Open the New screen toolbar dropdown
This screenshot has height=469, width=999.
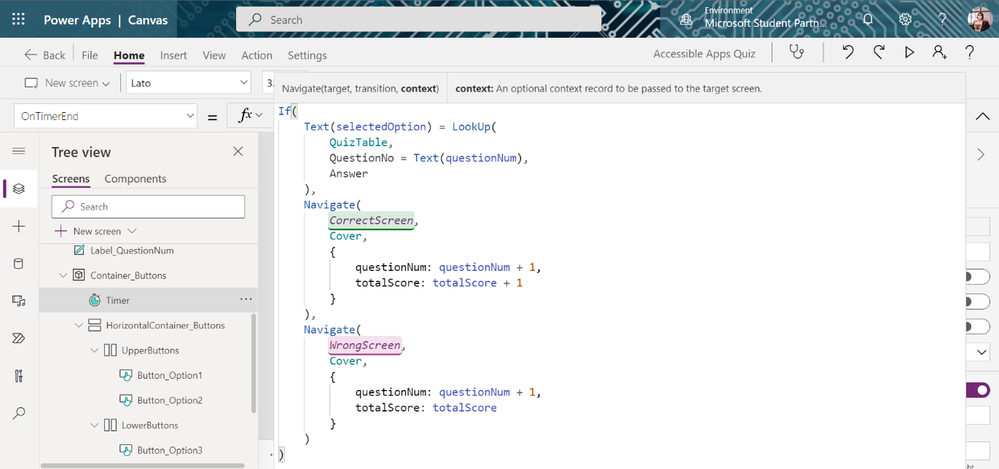tap(67, 83)
